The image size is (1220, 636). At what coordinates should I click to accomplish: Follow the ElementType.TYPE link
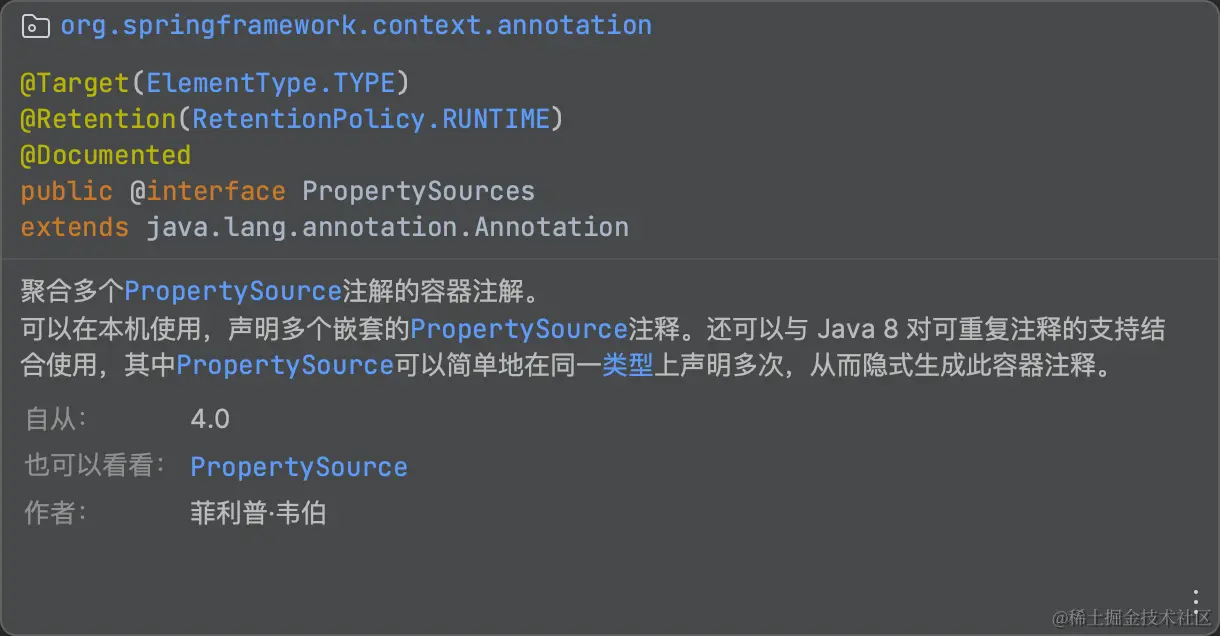(x=269, y=83)
